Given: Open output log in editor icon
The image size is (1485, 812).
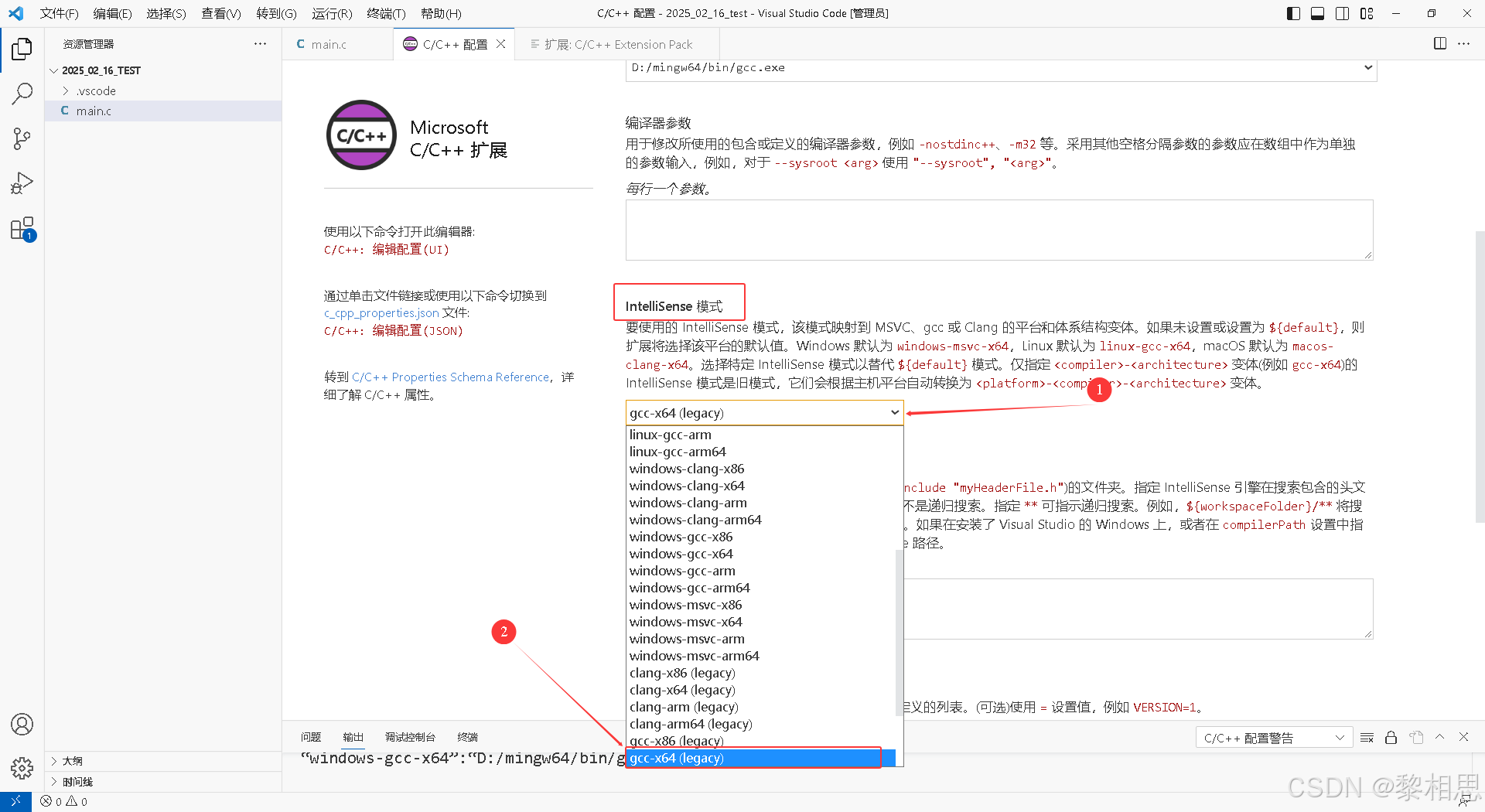Looking at the screenshot, I should [x=1416, y=738].
